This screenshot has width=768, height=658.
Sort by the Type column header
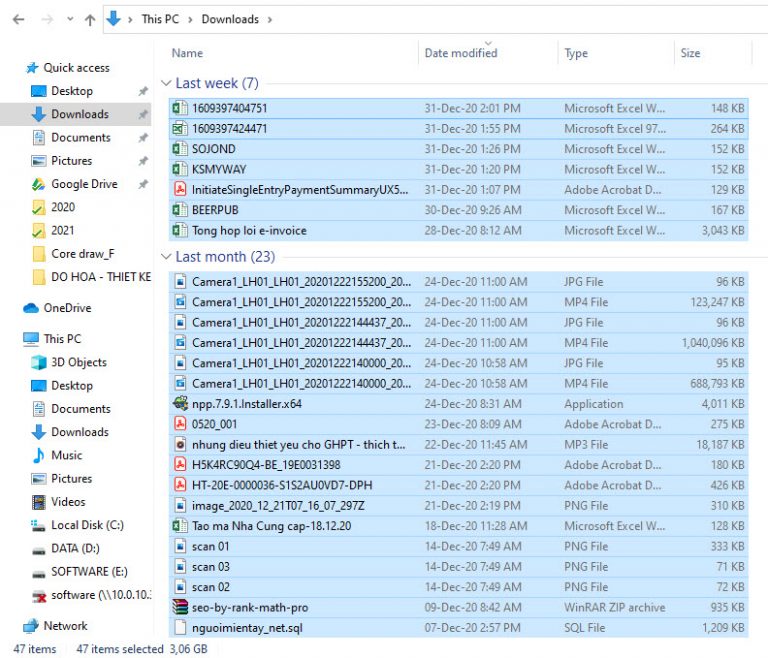click(x=576, y=53)
